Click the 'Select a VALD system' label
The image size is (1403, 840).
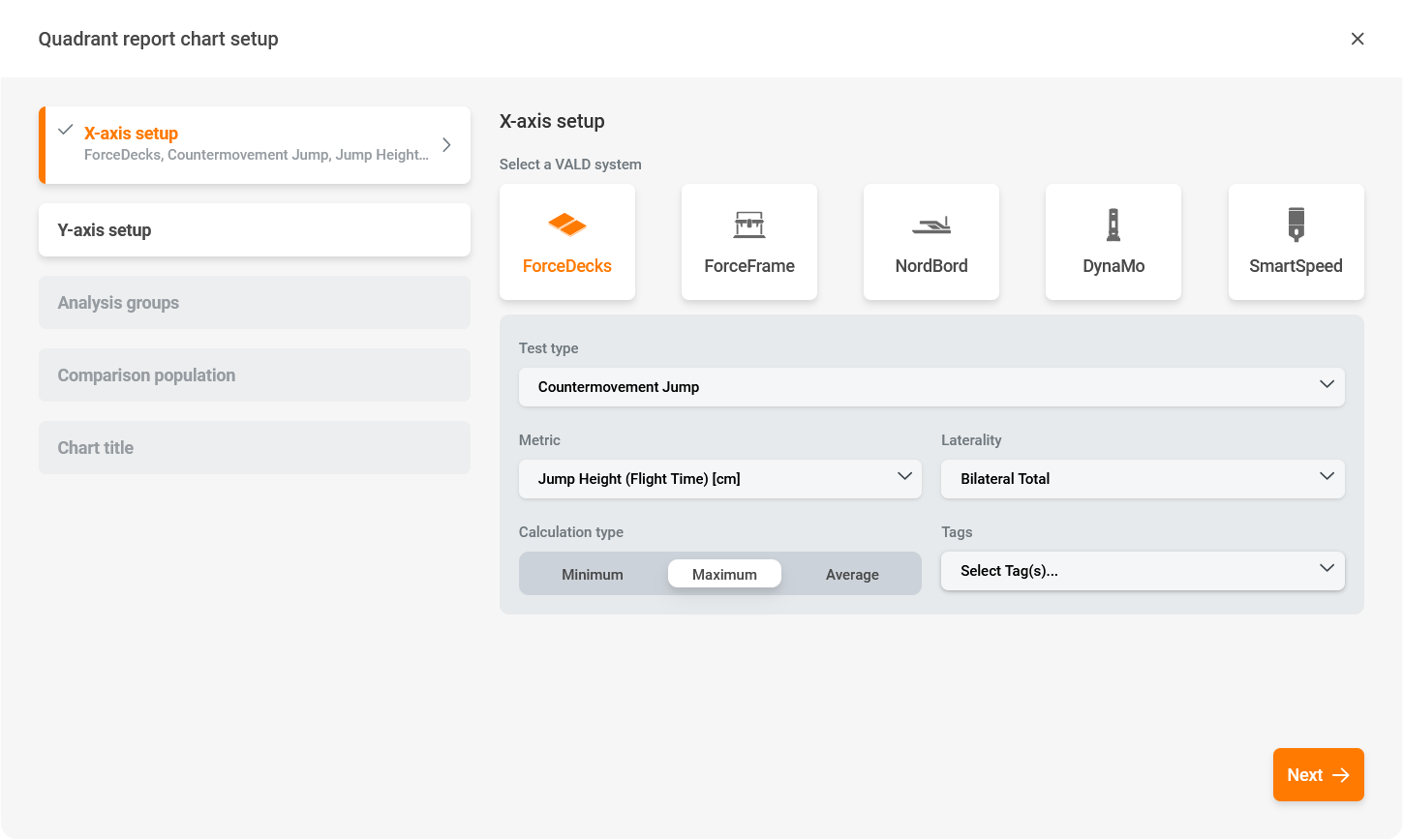tap(570, 165)
